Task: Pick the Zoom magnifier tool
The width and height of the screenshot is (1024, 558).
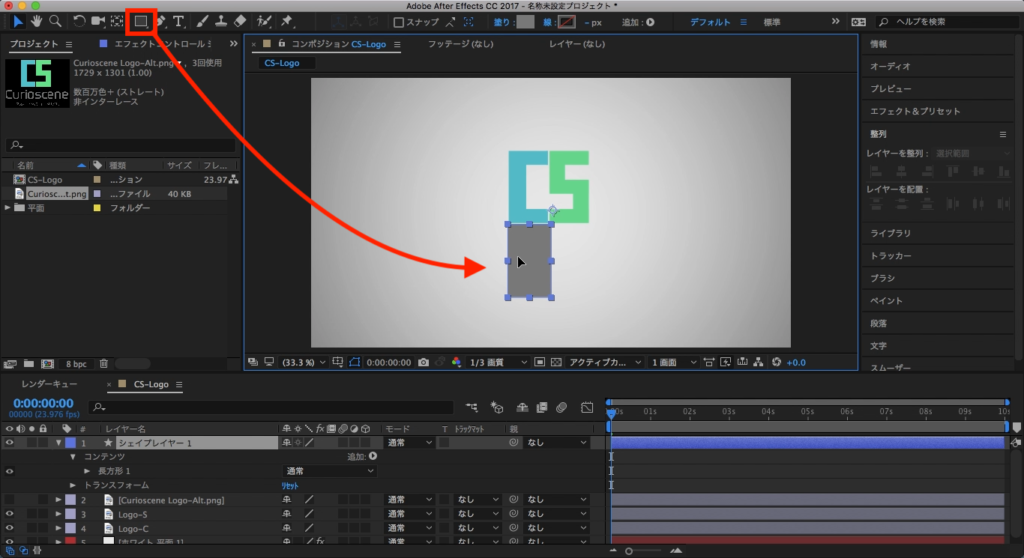Action: (56, 21)
